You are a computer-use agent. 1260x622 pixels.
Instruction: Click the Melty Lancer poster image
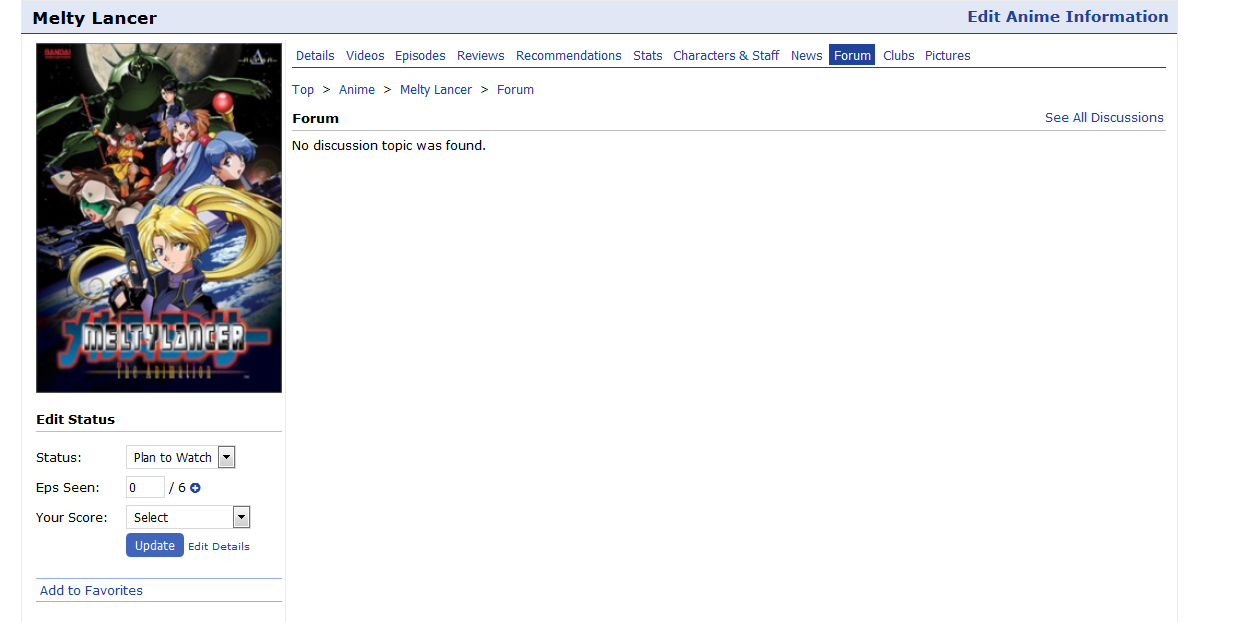coord(159,218)
